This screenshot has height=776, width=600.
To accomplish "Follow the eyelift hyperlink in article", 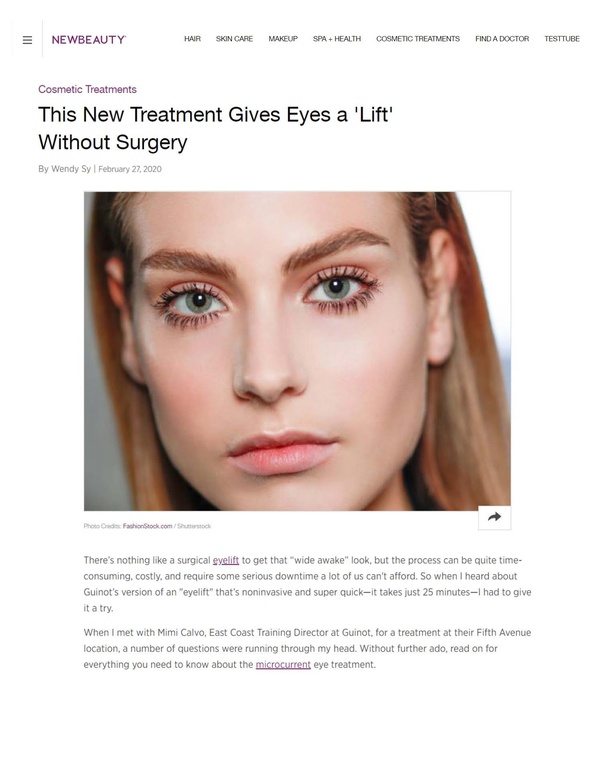I will [x=226, y=560].
